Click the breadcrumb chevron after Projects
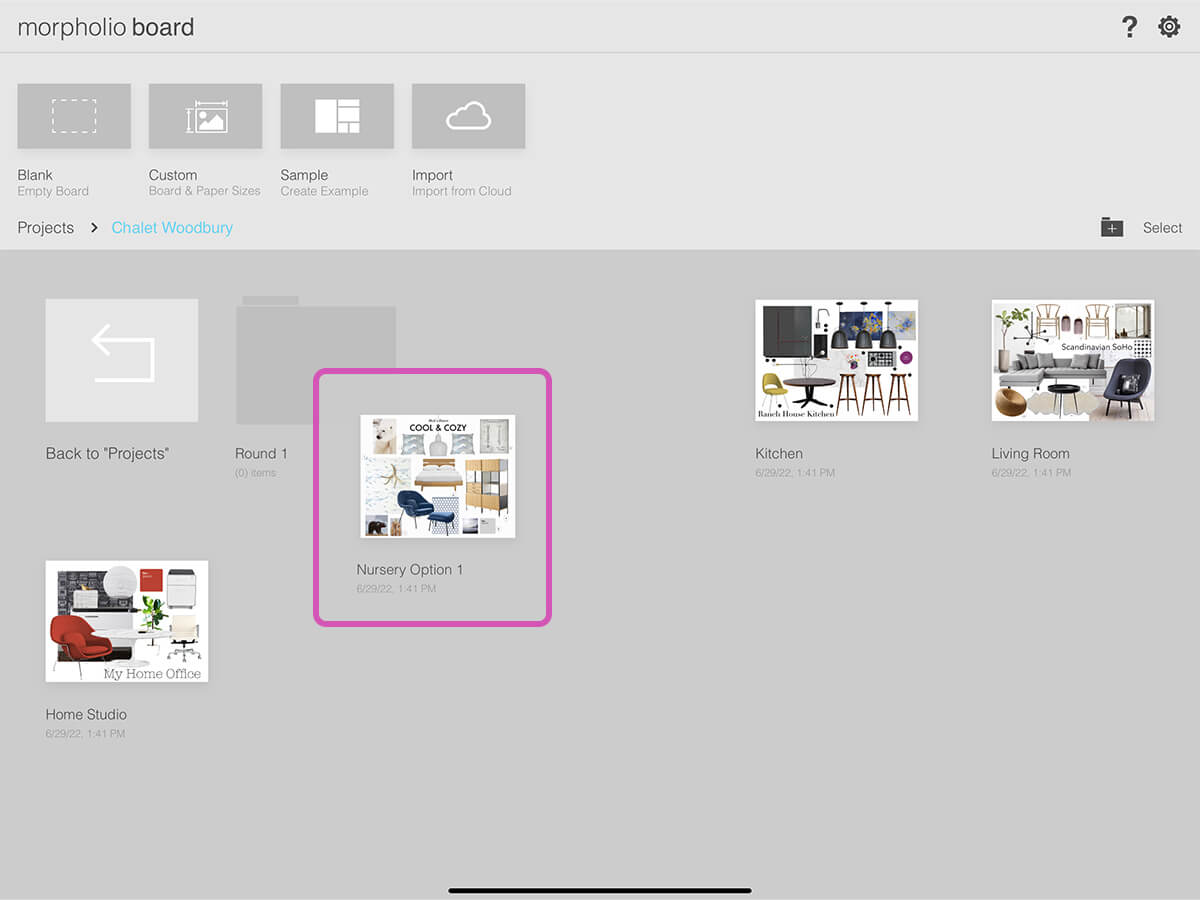 click(x=94, y=228)
